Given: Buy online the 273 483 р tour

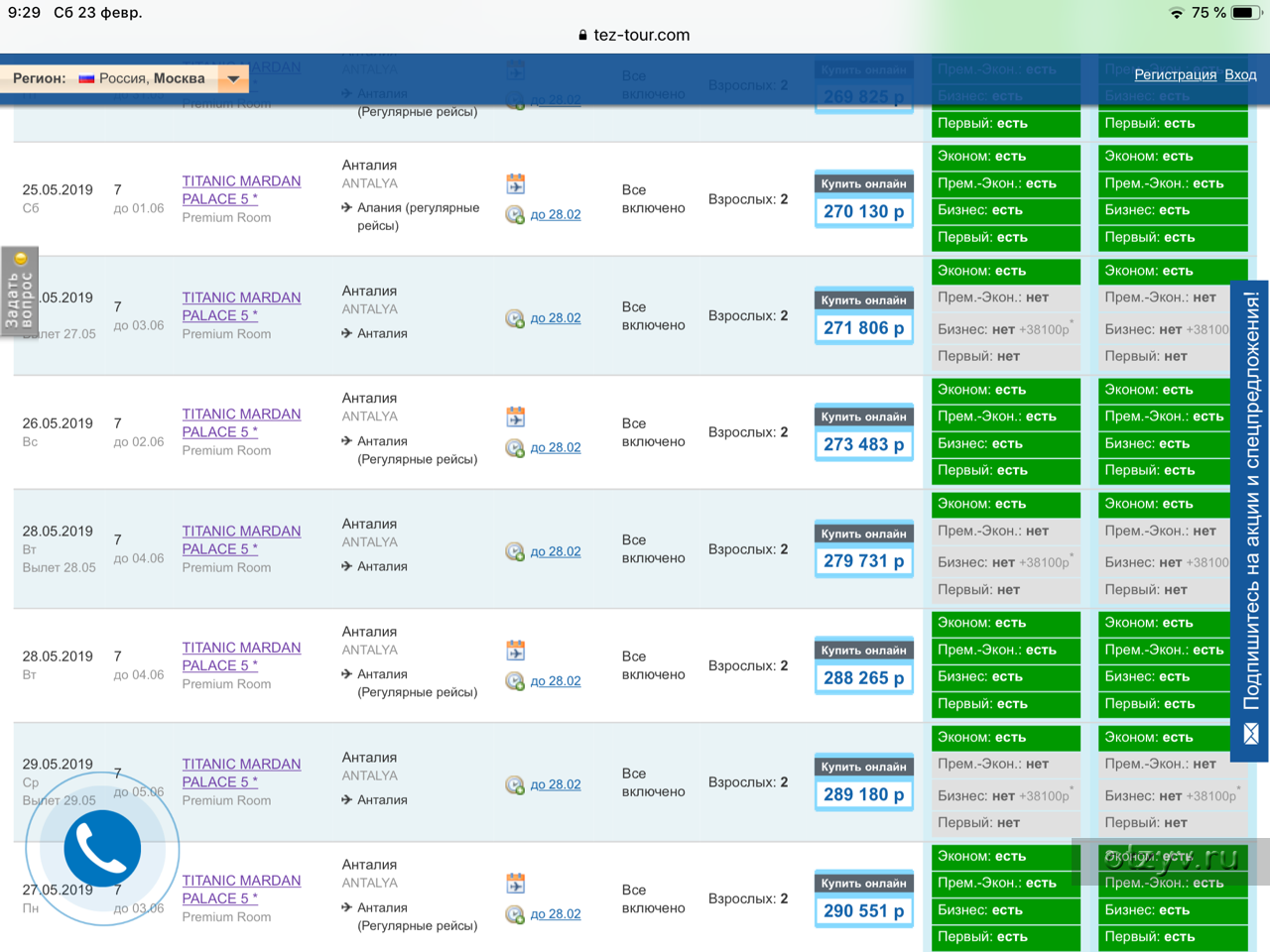Looking at the screenshot, I should [863, 433].
